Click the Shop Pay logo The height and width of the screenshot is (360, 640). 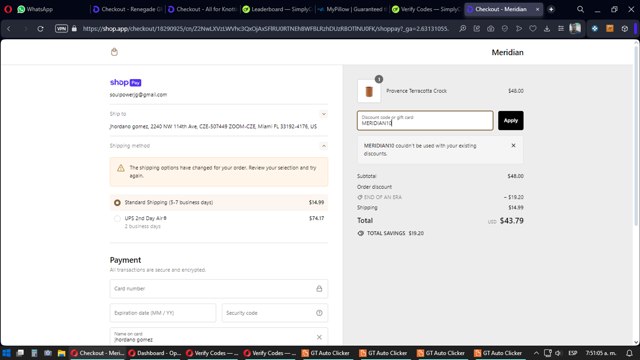[125, 82]
